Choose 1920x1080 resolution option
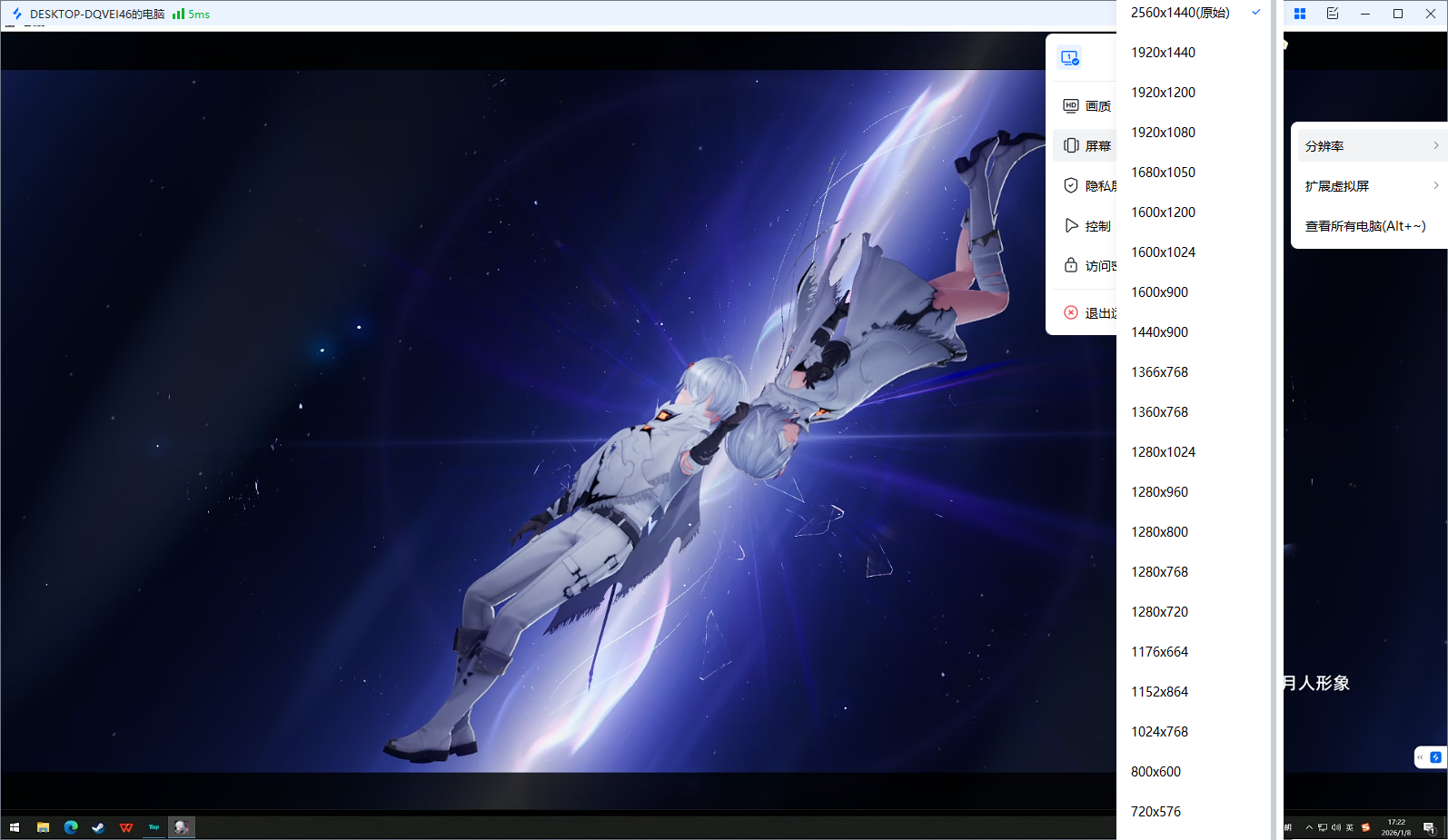Image resolution: width=1448 pixels, height=840 pixels. pyautogui.click(x=1163, y=133)
